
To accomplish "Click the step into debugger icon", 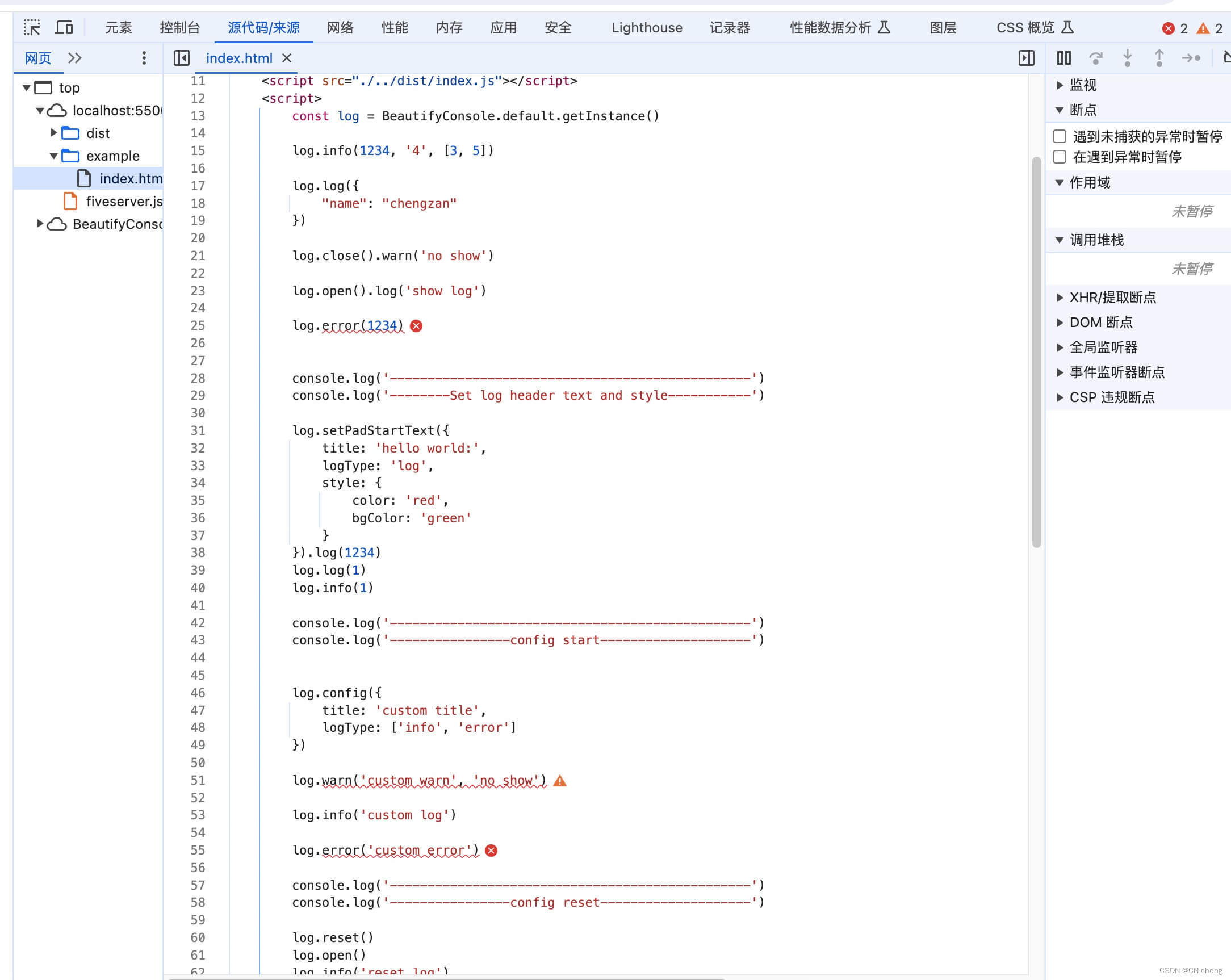I will pyautogui.click(x=1128, y=58).
